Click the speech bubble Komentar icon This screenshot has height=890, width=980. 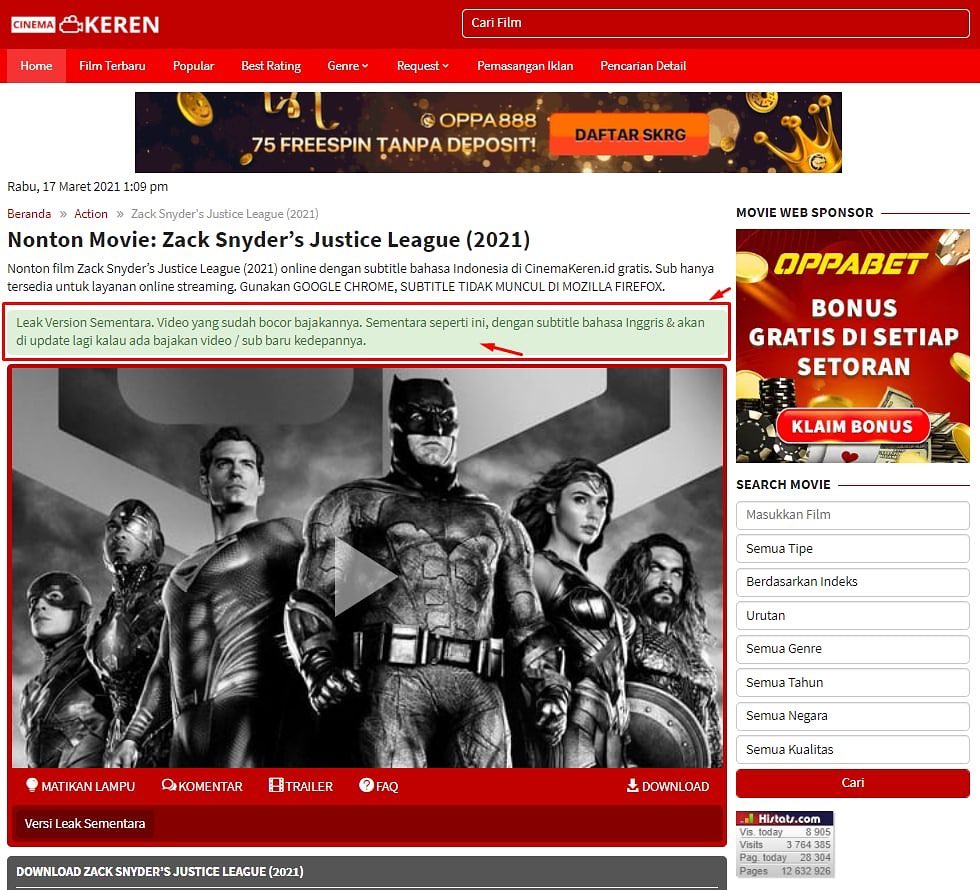[169, 785]
